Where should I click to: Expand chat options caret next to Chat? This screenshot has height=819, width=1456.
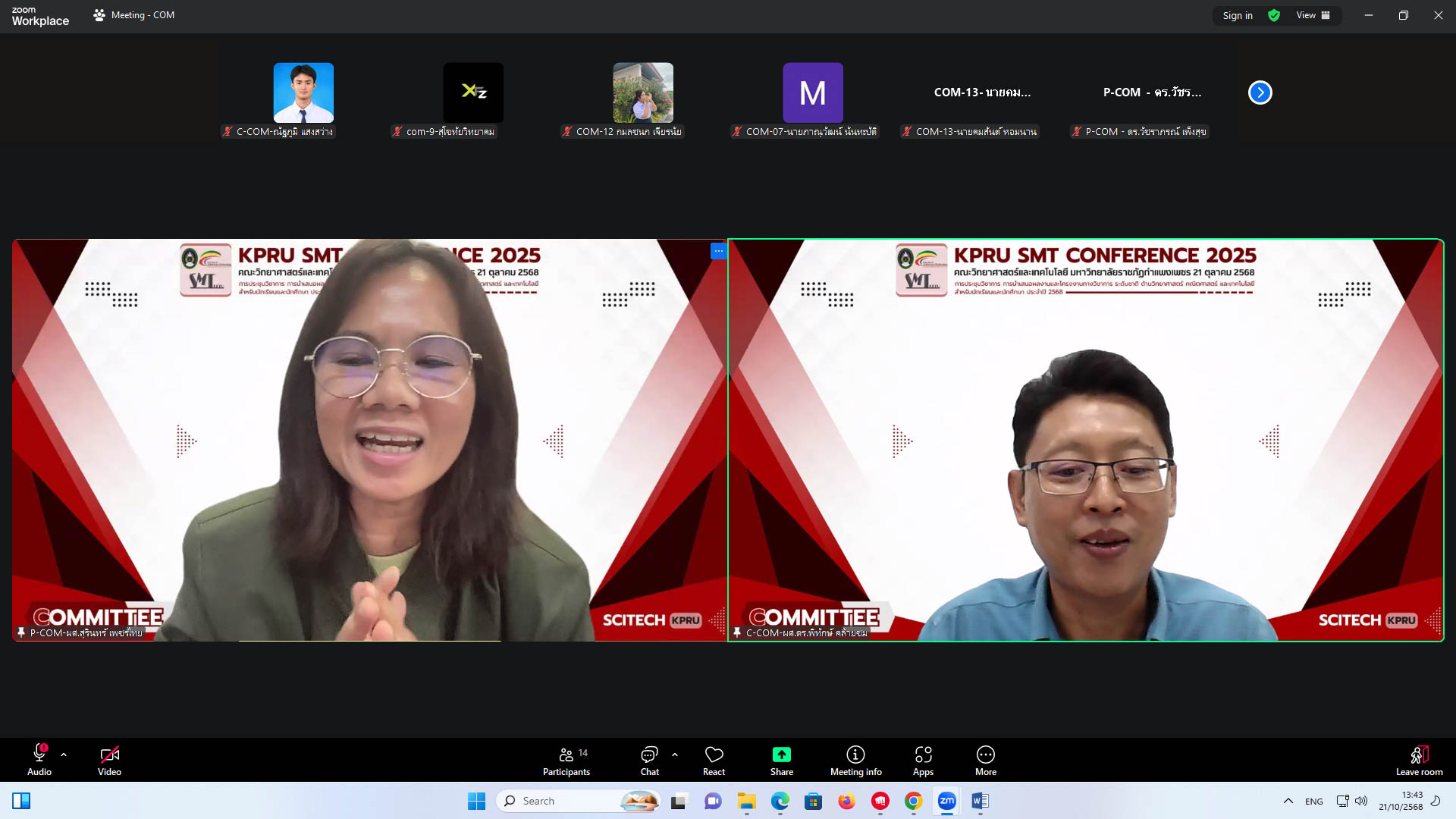(x=675, y=755)
